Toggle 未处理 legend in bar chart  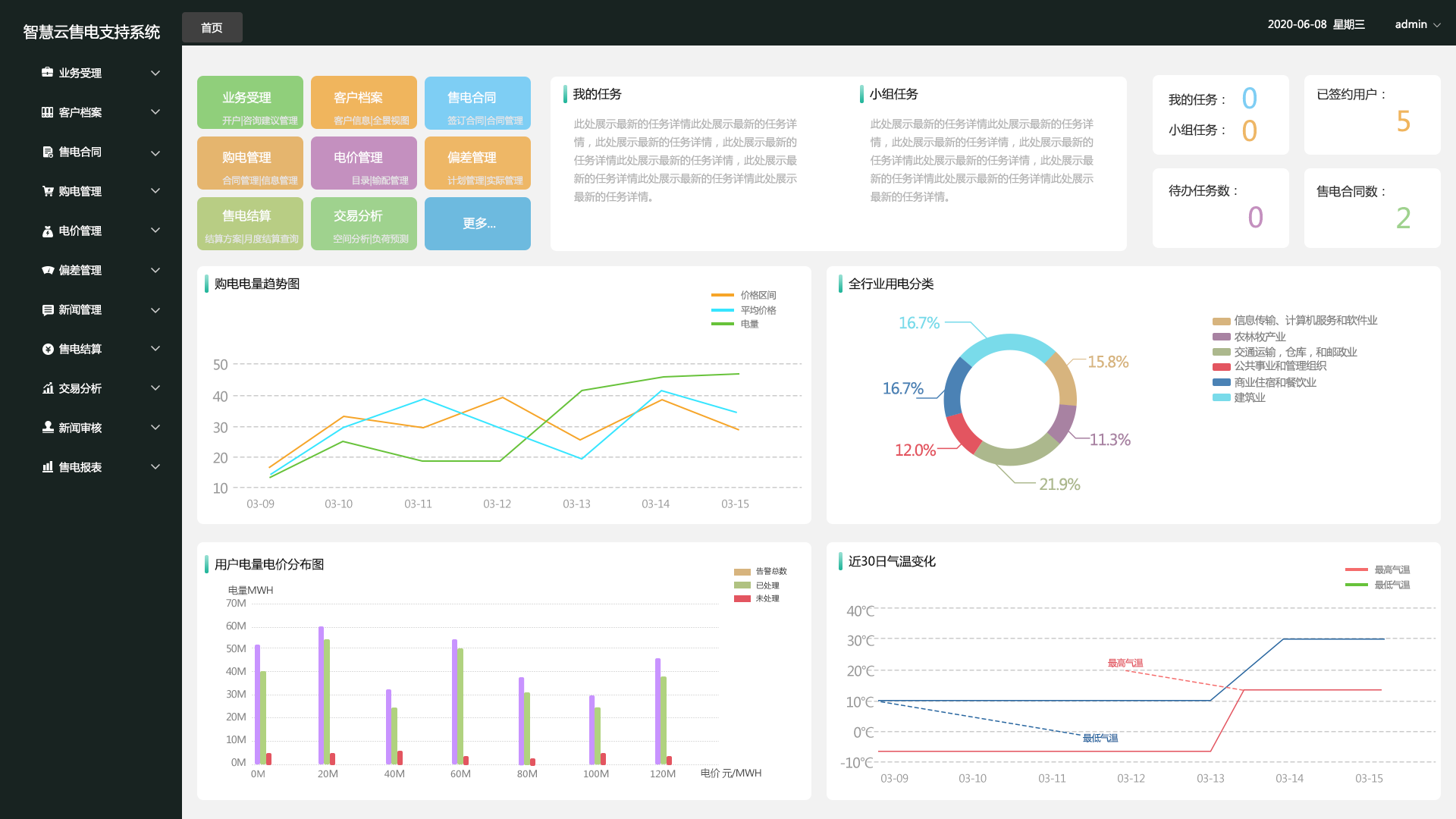coord(757,598)
